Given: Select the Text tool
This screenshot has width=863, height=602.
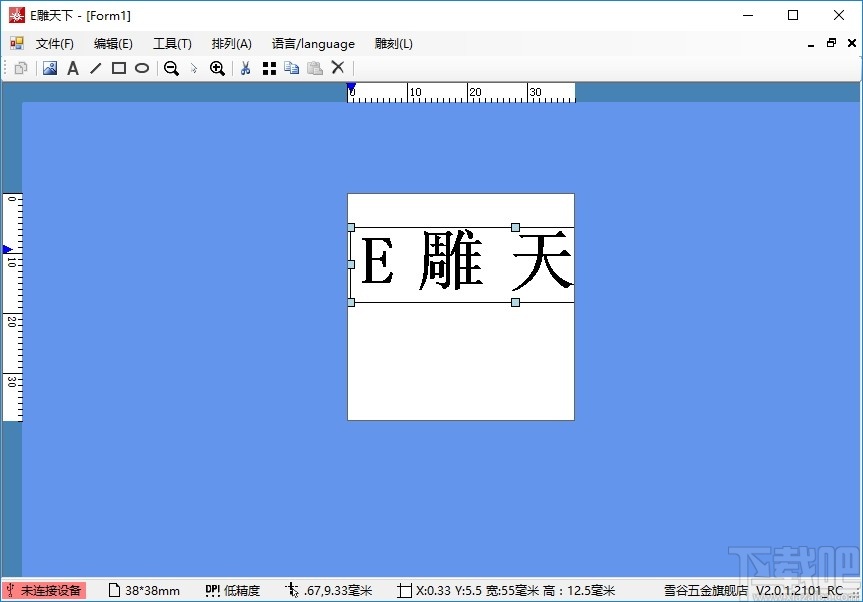Looking at the screenshot, I should click(73, 67).
